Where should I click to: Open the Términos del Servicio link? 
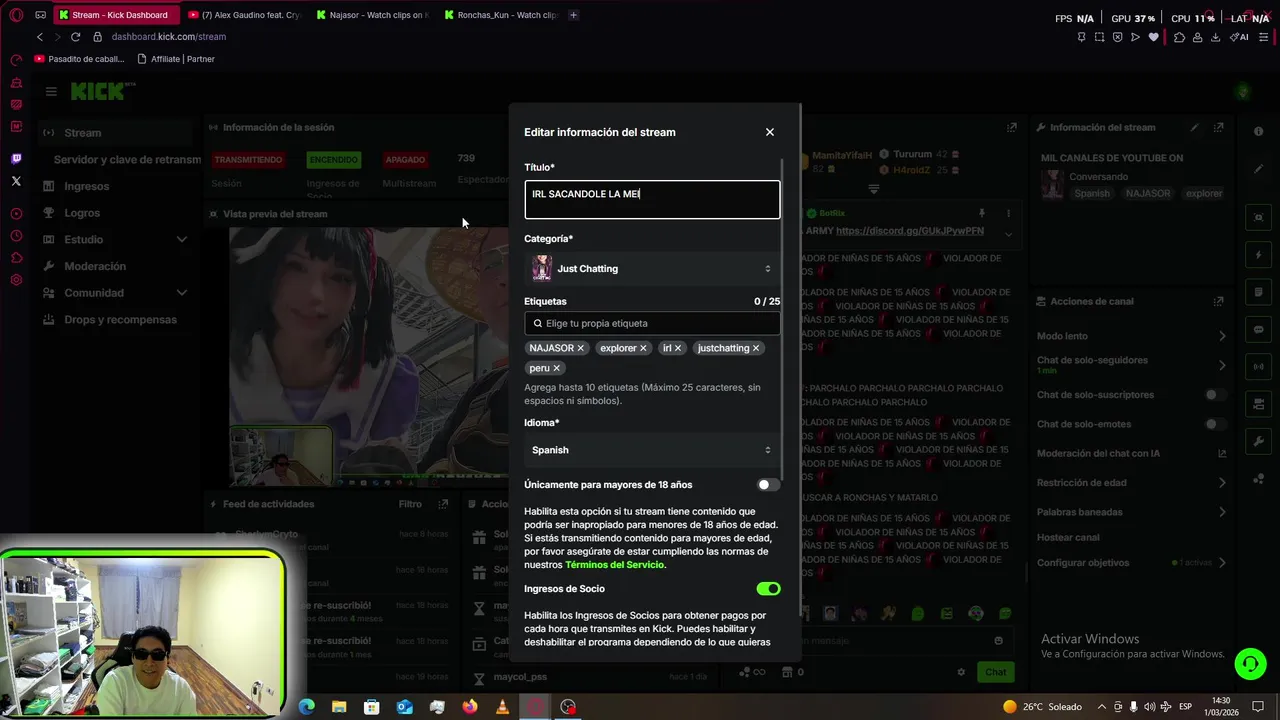(615, 565)
